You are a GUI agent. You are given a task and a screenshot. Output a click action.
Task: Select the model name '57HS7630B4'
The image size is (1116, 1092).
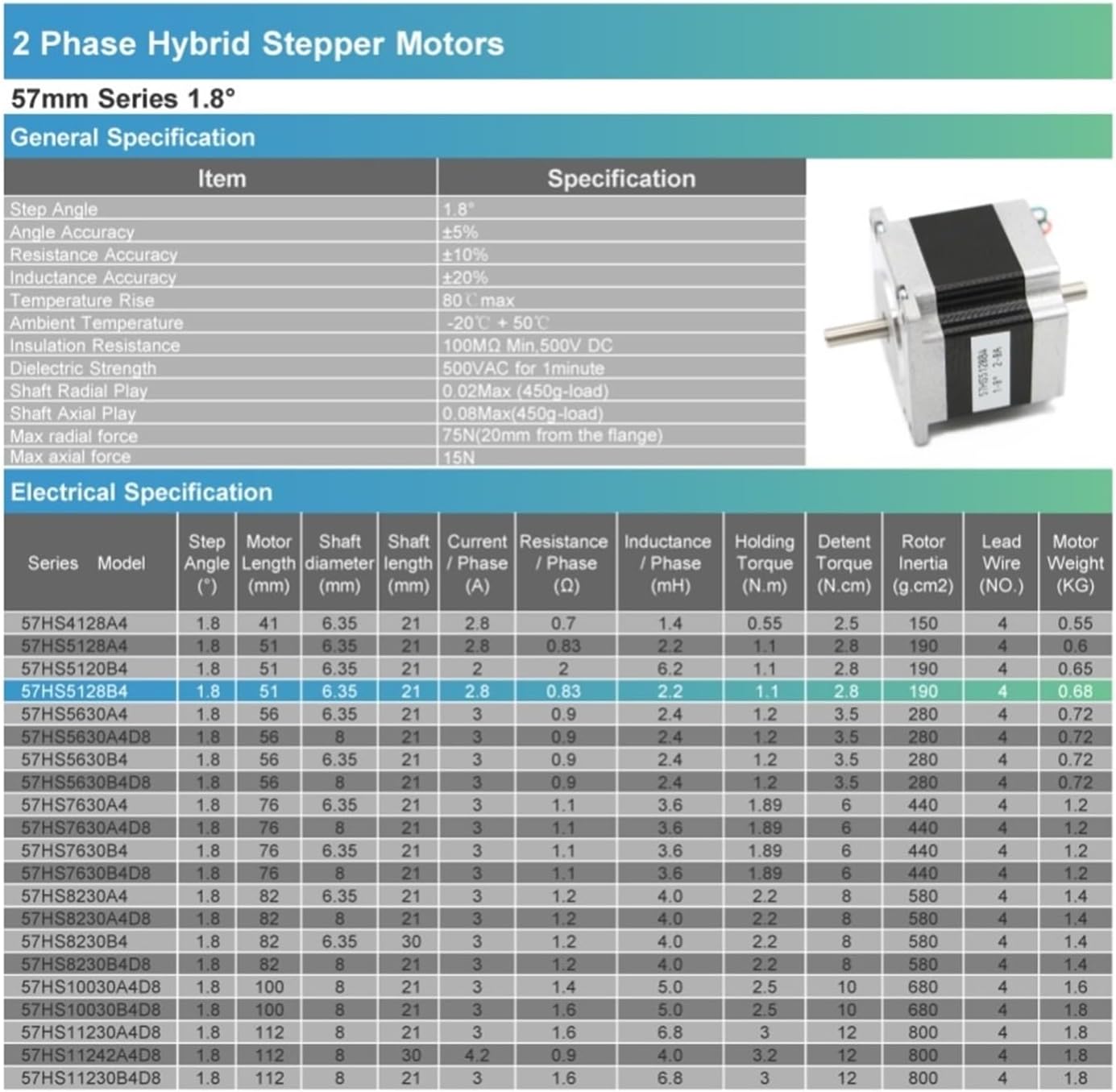74,850
